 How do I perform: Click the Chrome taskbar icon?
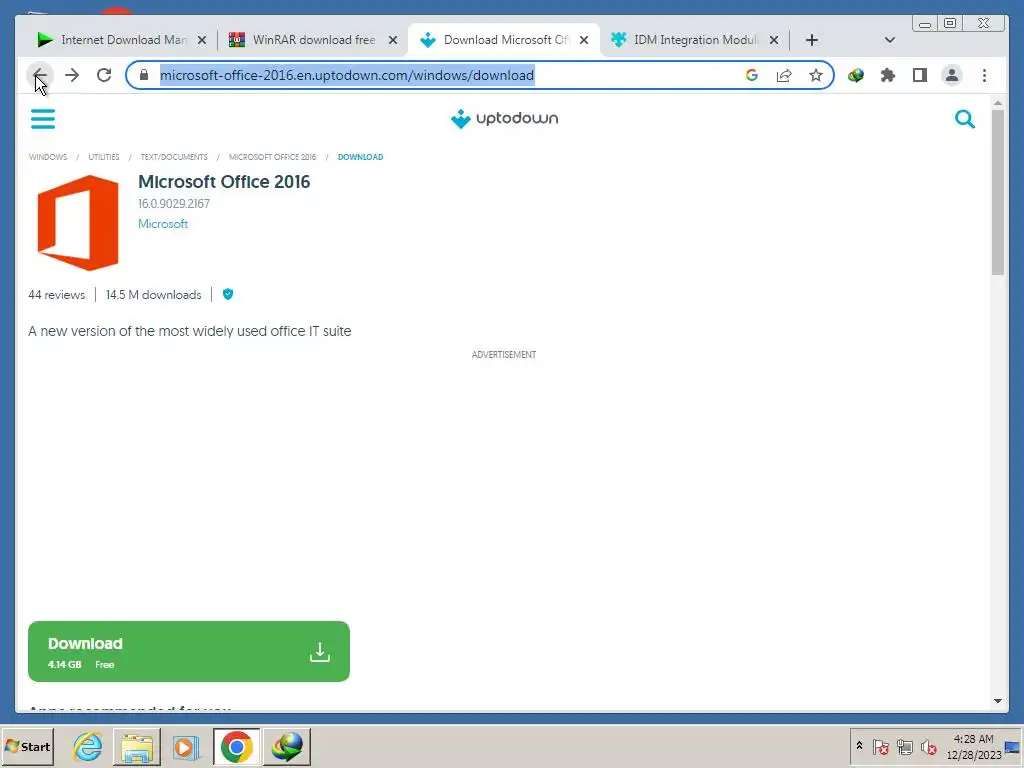tap(236, 747)
